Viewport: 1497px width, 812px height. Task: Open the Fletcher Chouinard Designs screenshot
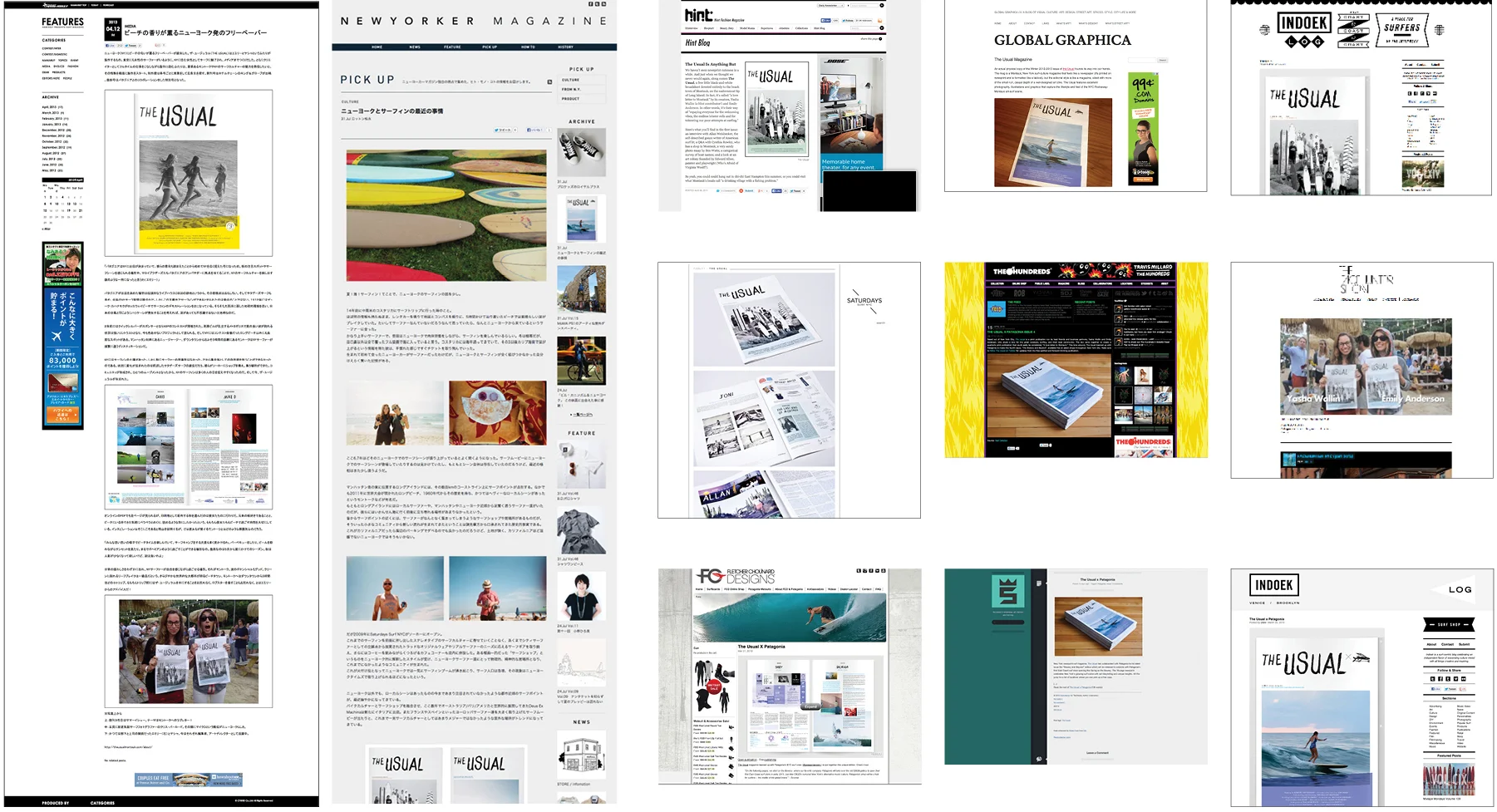tap(789, 677)
